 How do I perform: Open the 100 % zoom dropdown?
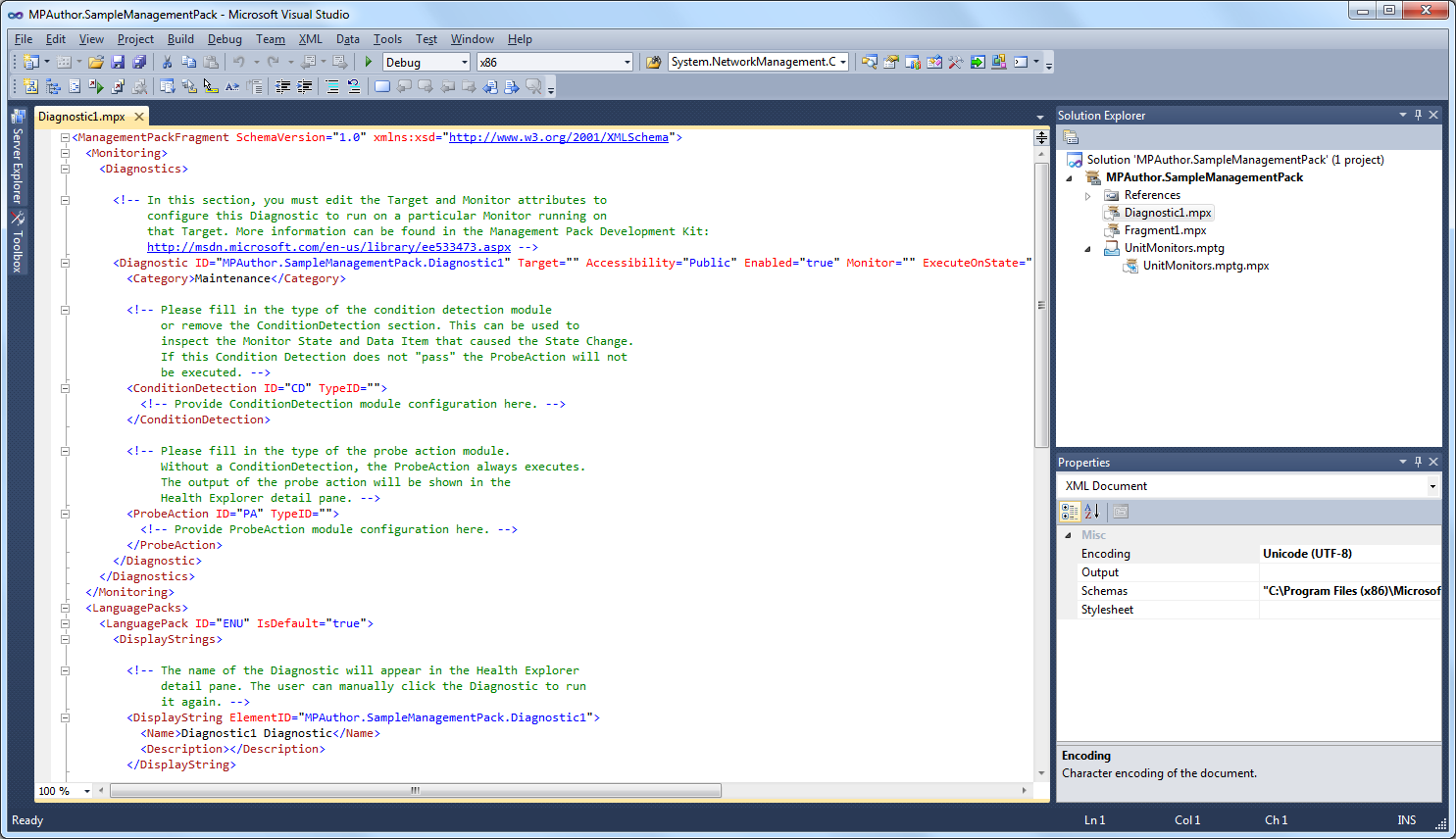tap(86, 791)
